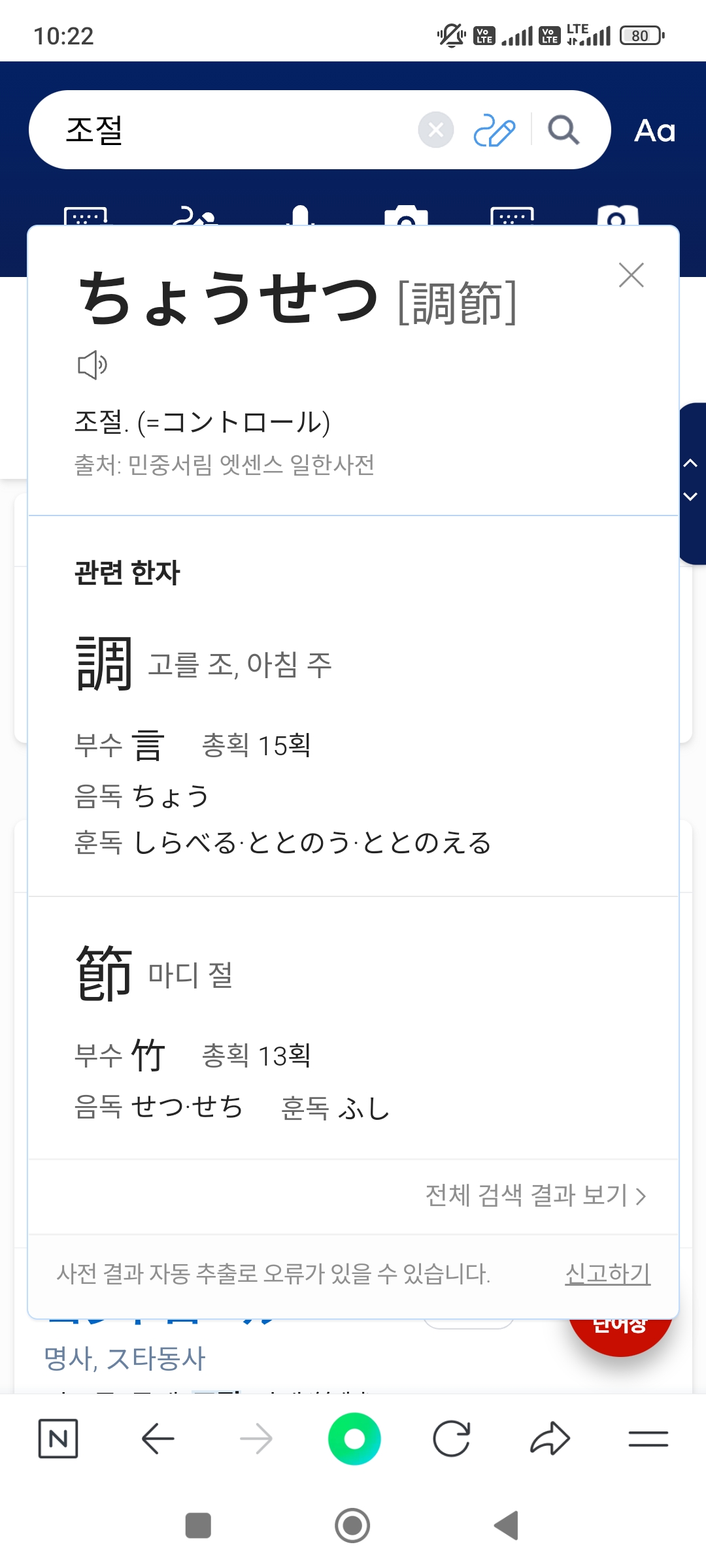
Task: Clear the search text field
Action: (436, 130)
